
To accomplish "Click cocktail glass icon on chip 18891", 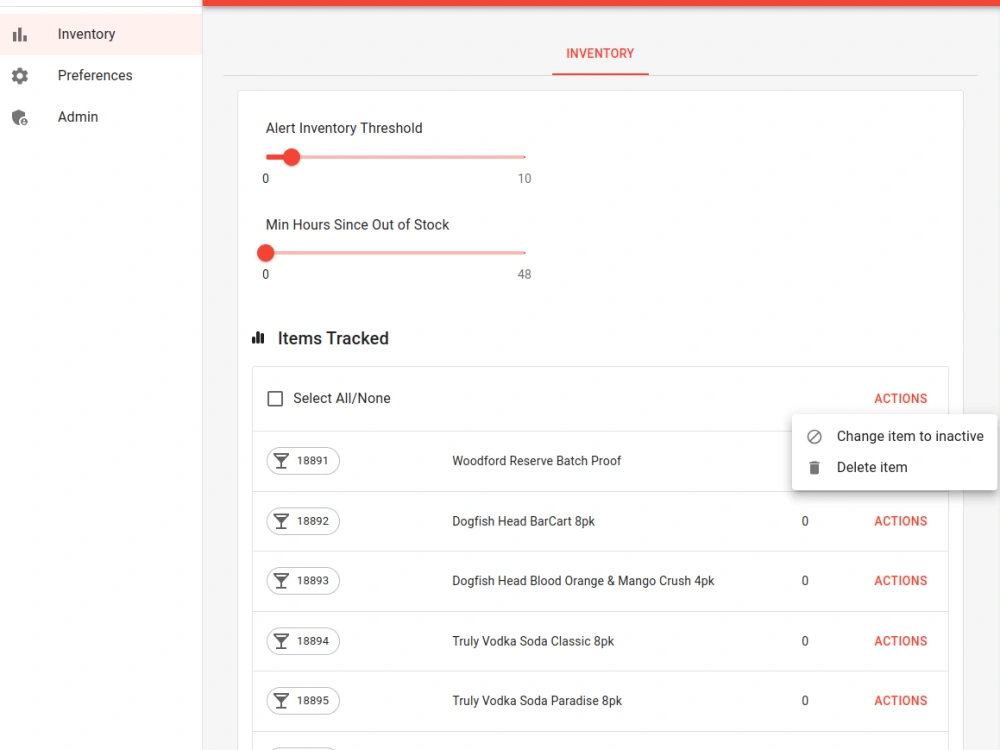I will [x=281, y=461].
